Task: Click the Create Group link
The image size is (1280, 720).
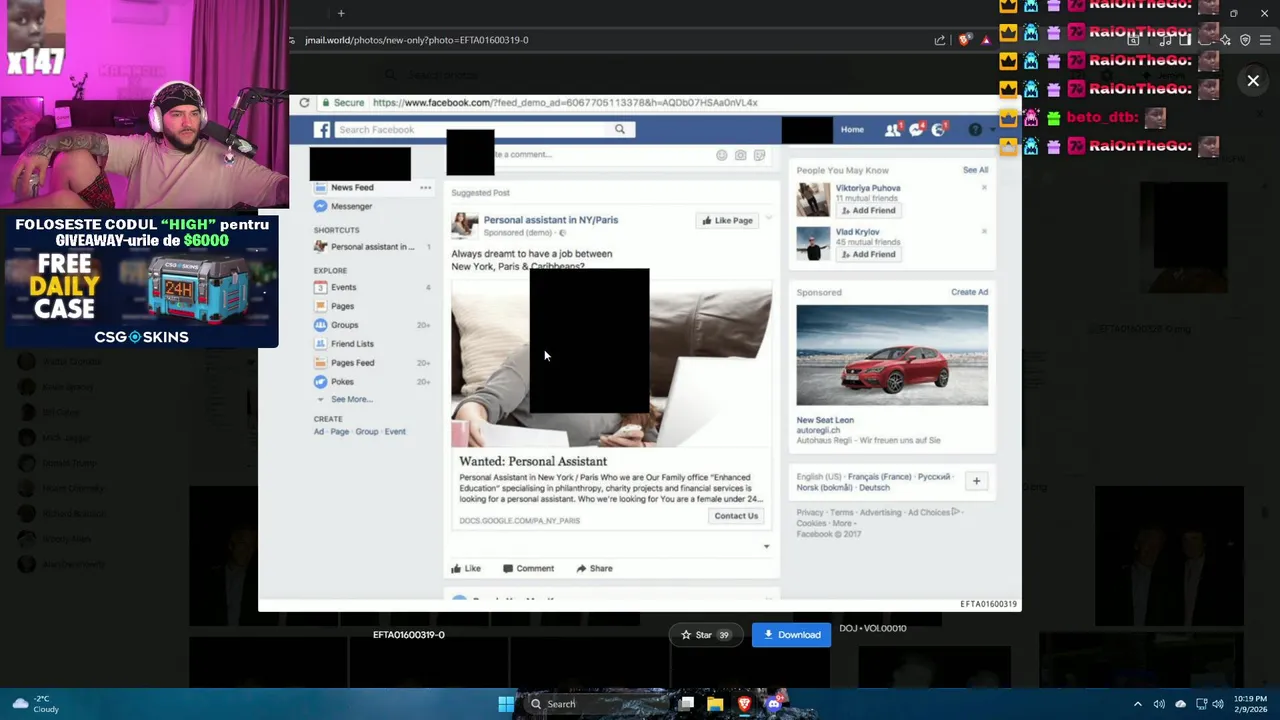Action: (367, 432)
